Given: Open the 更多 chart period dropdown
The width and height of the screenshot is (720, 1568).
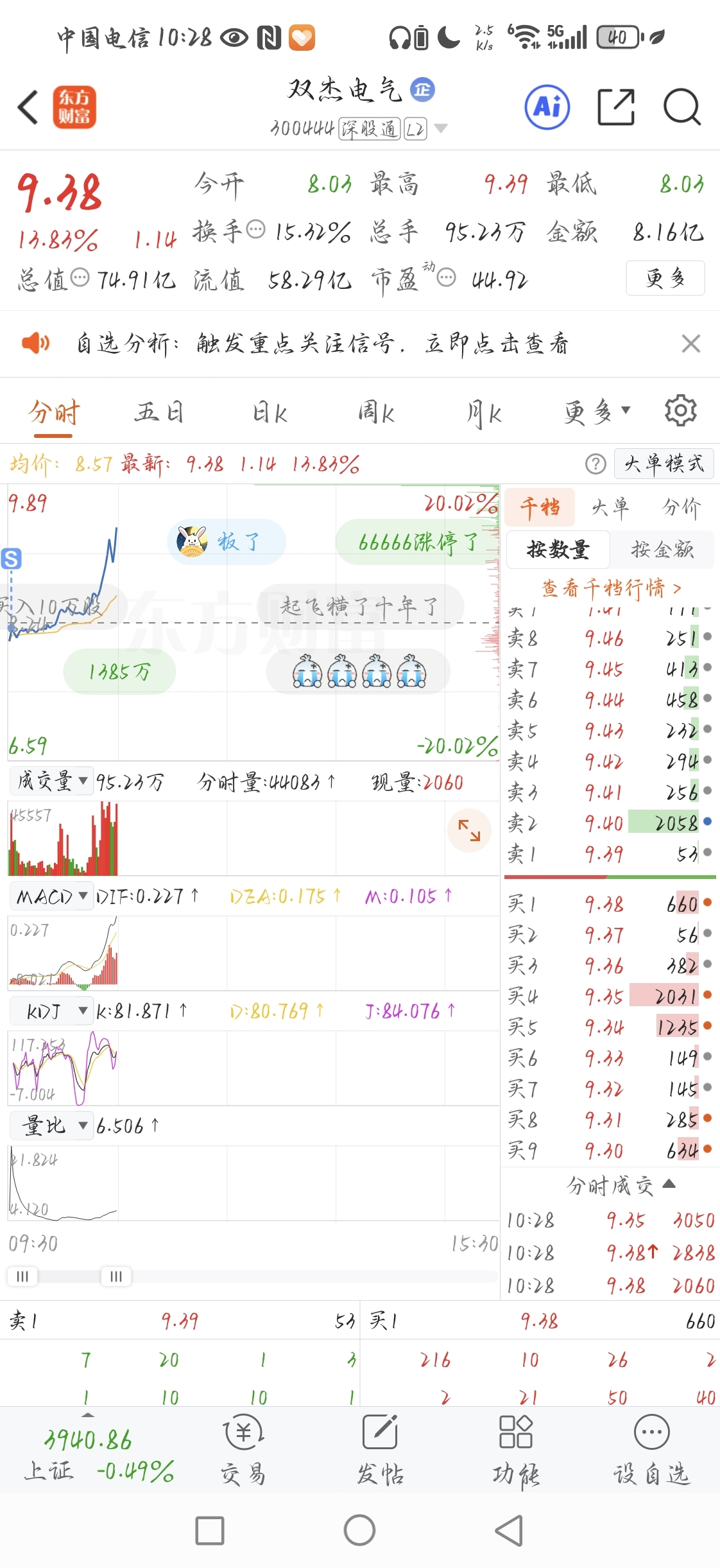Looking at the screenshot, I should pyautogui.click(x=597, y=412).
